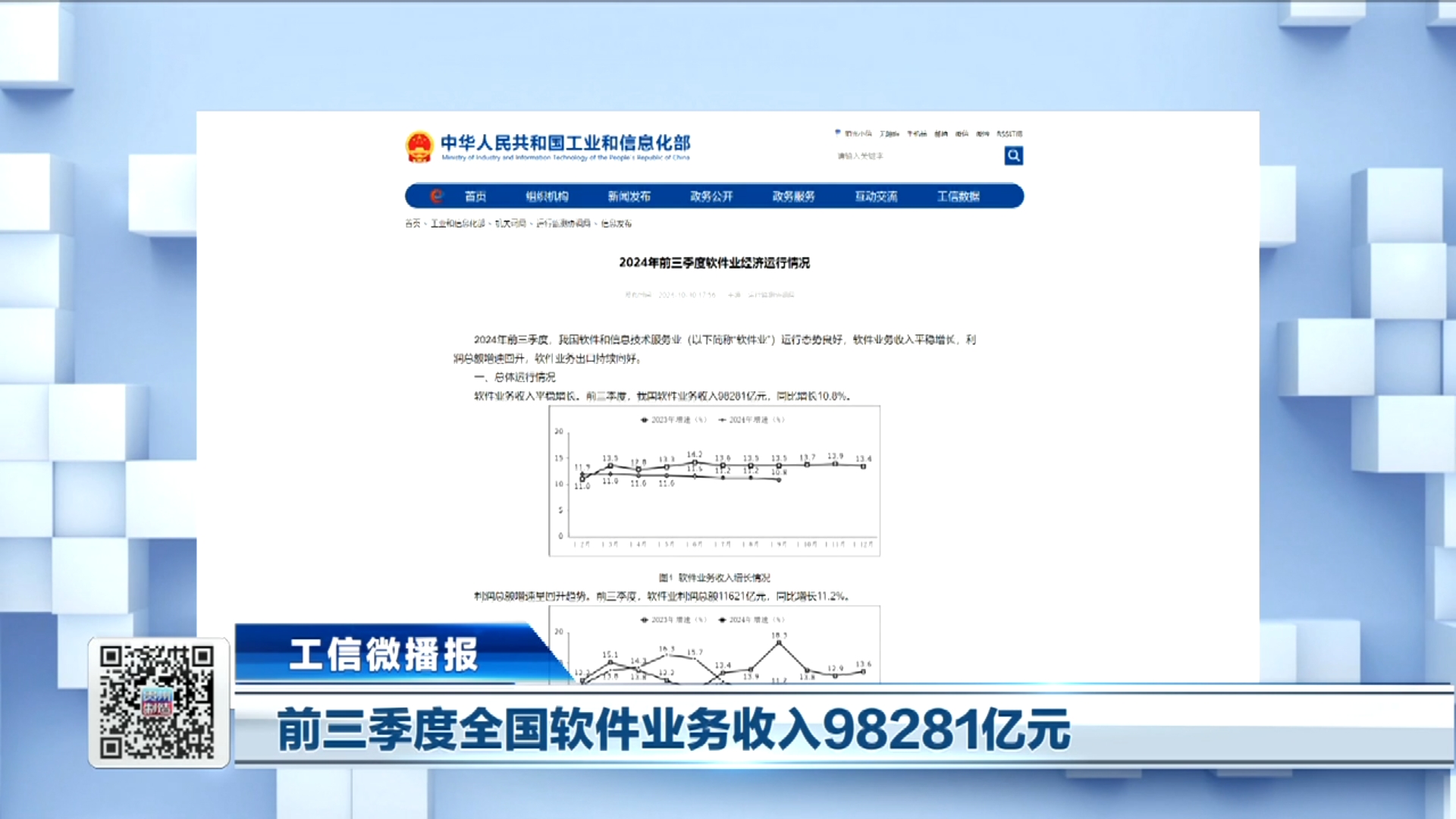Click 工业和信息化部 breadcrumb link

coord(457,224)
